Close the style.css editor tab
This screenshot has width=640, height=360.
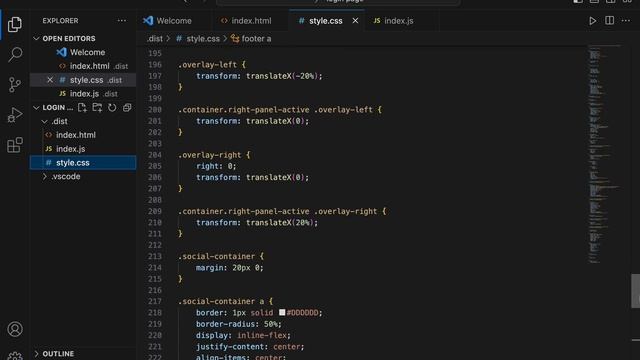[355, 20]
